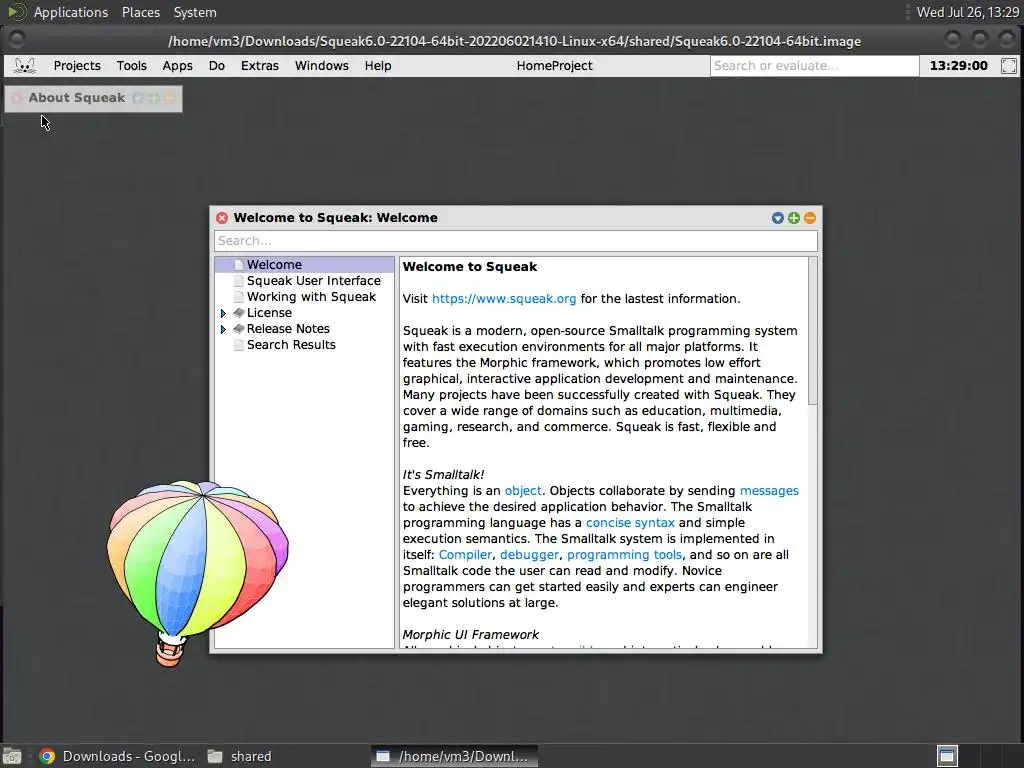Open the Tools menu
This screenshot has height=768, width=1024.
[131, 65]
